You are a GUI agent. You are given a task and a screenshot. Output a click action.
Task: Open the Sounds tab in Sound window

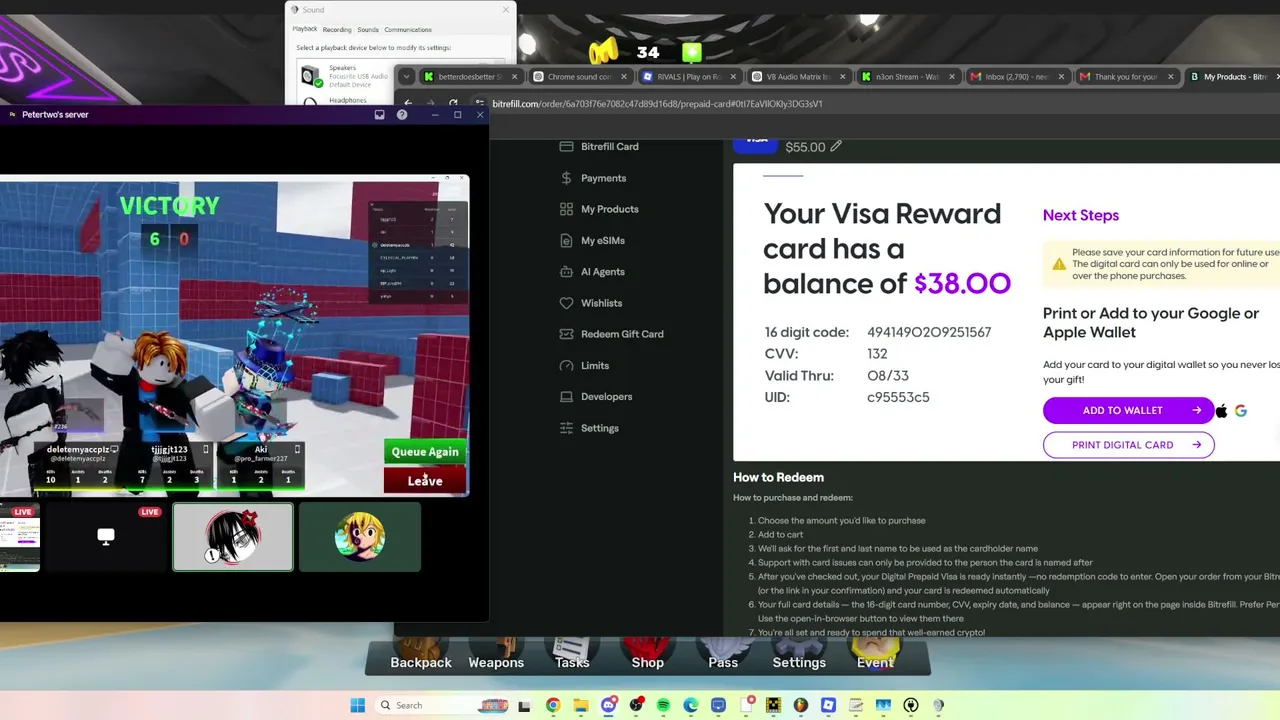coord(368,30)
